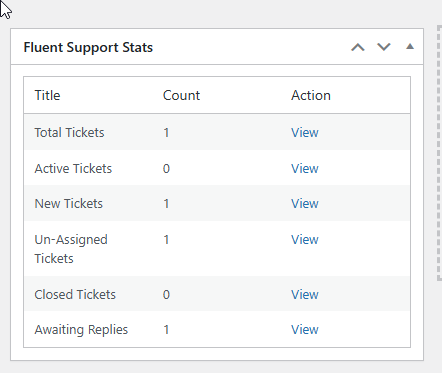Move Fluent Support Stats widget down

point(384,47)
